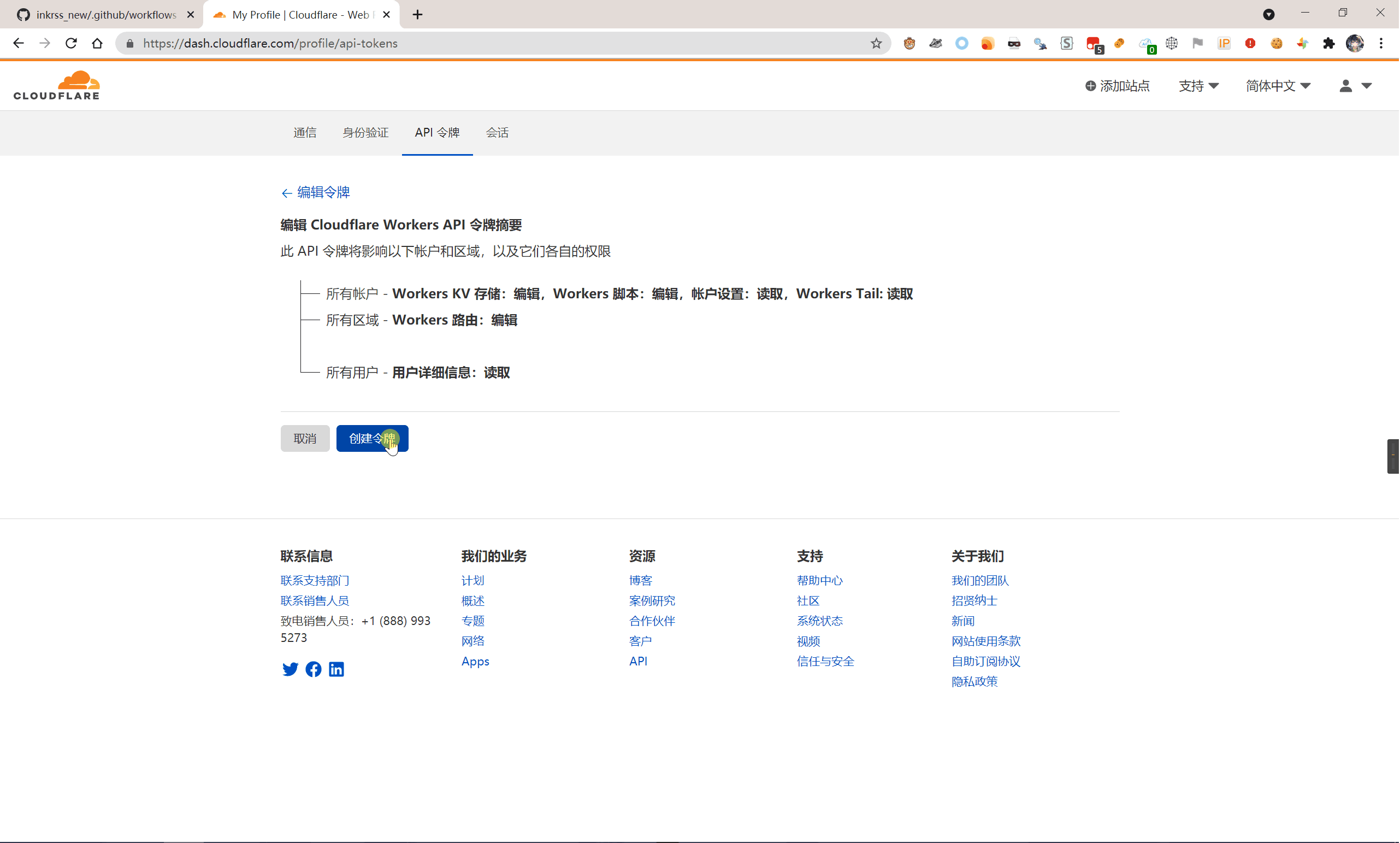Click the IP extension icon
The height and width of the screenshot is (843, 1400).
tap(1224, 43)
